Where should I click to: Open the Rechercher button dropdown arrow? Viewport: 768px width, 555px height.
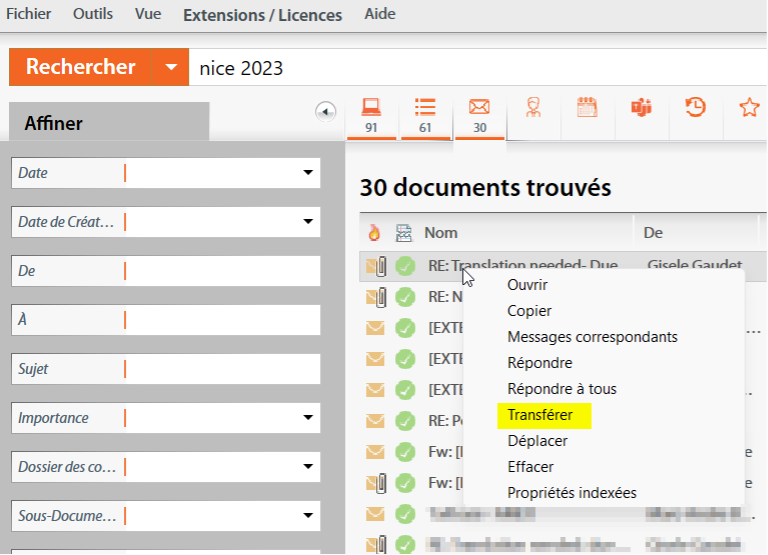pos(170,68)
